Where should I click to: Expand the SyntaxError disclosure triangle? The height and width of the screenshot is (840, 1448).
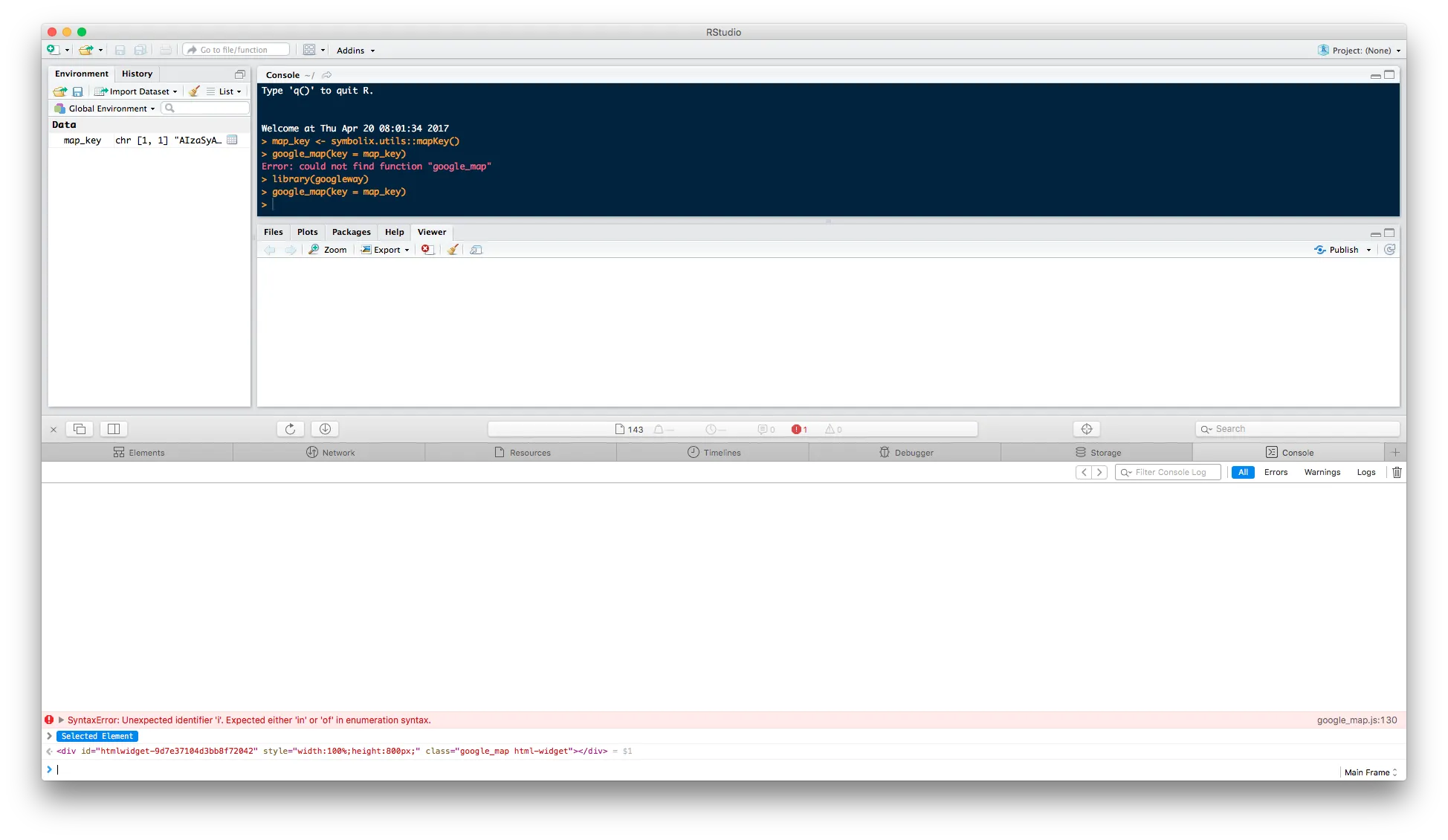coord(61,720)
